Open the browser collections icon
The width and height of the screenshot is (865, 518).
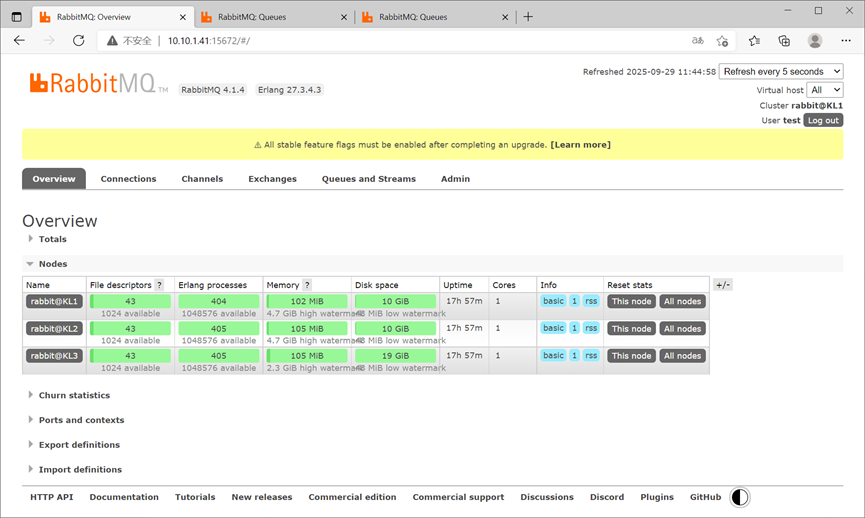point(784,40)
